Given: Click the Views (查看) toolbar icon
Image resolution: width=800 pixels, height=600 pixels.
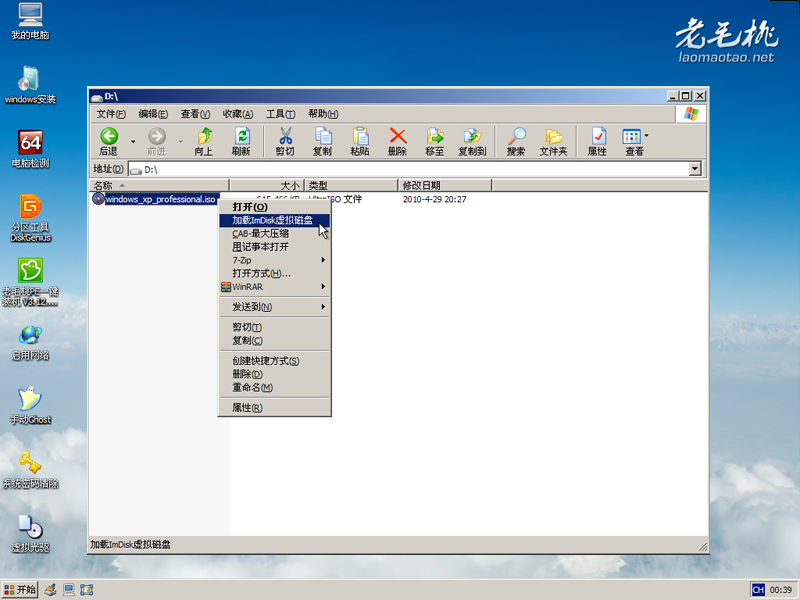Looking at the screenshot, I should click(632, 141).
